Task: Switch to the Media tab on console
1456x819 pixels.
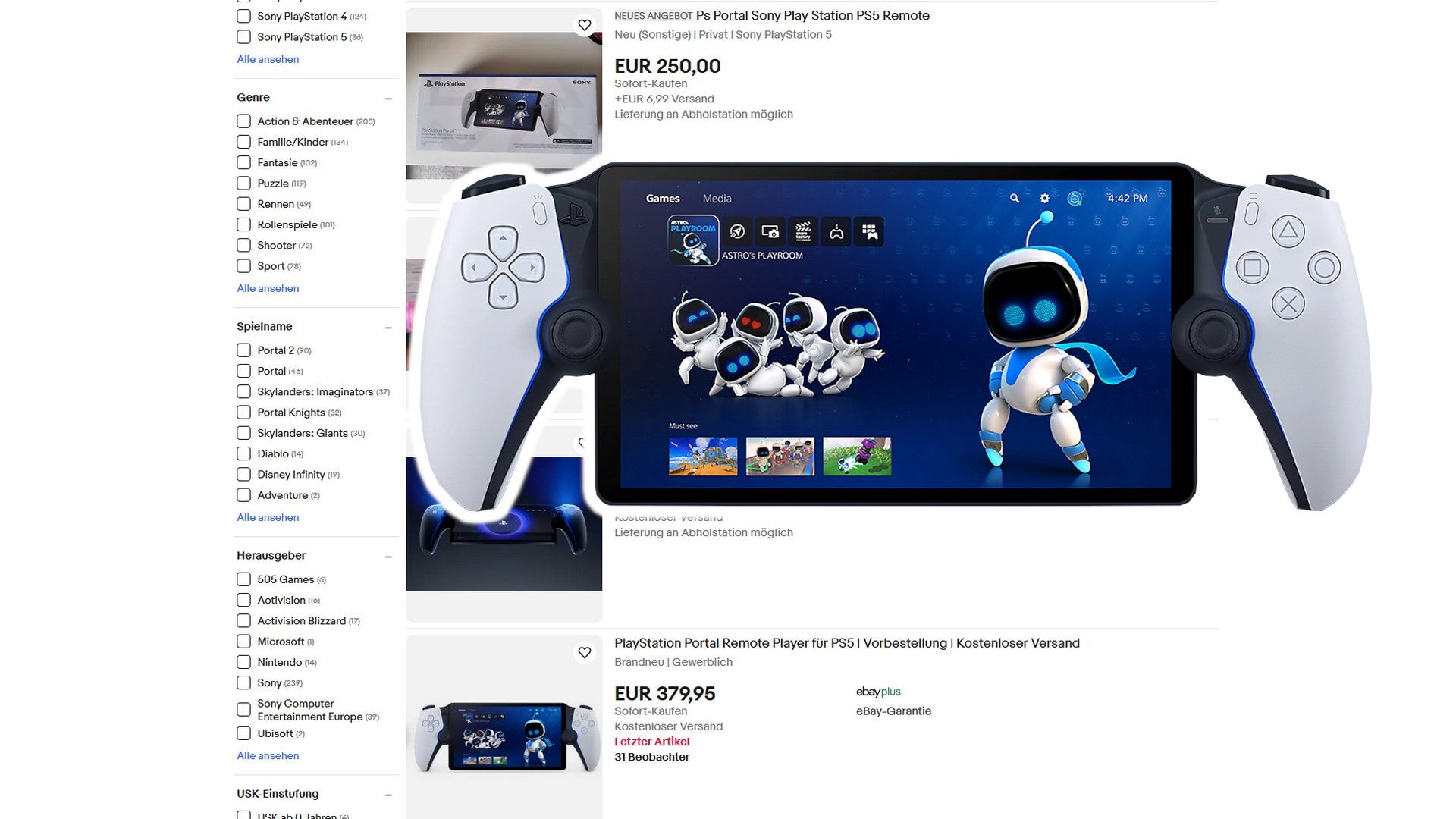Action: [x=717, y=199]
